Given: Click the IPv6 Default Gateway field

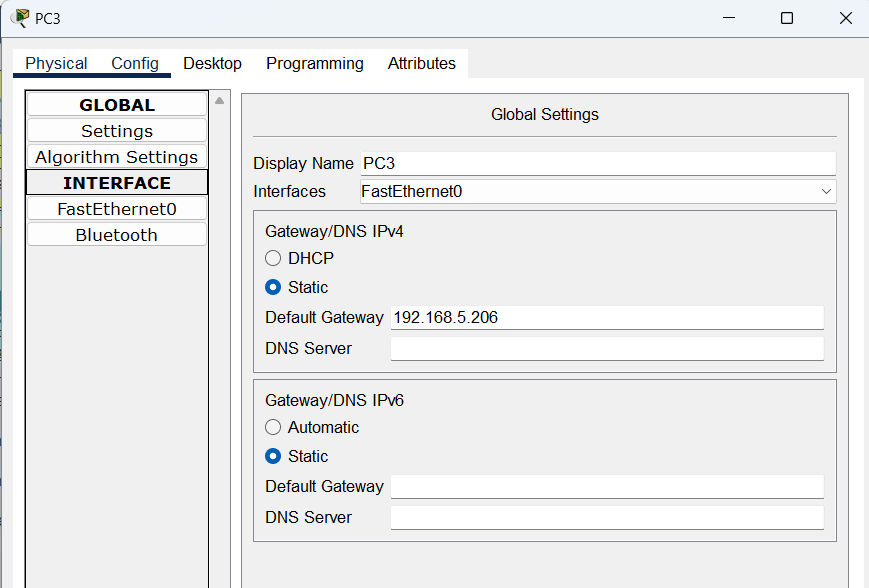Looking at the screenshot, I should 606,486.
